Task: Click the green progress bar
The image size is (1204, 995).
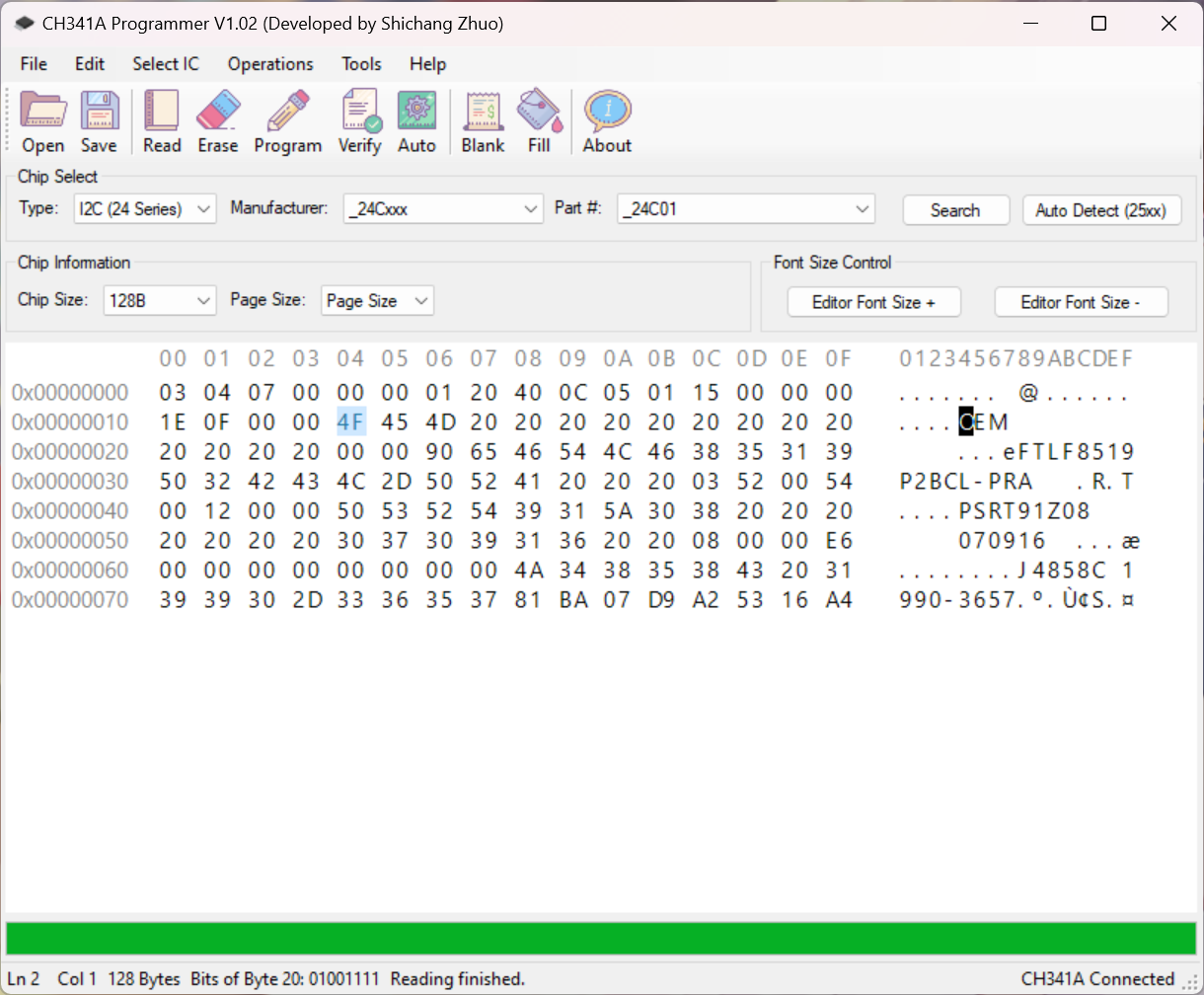Action: [x=602, y=931]
